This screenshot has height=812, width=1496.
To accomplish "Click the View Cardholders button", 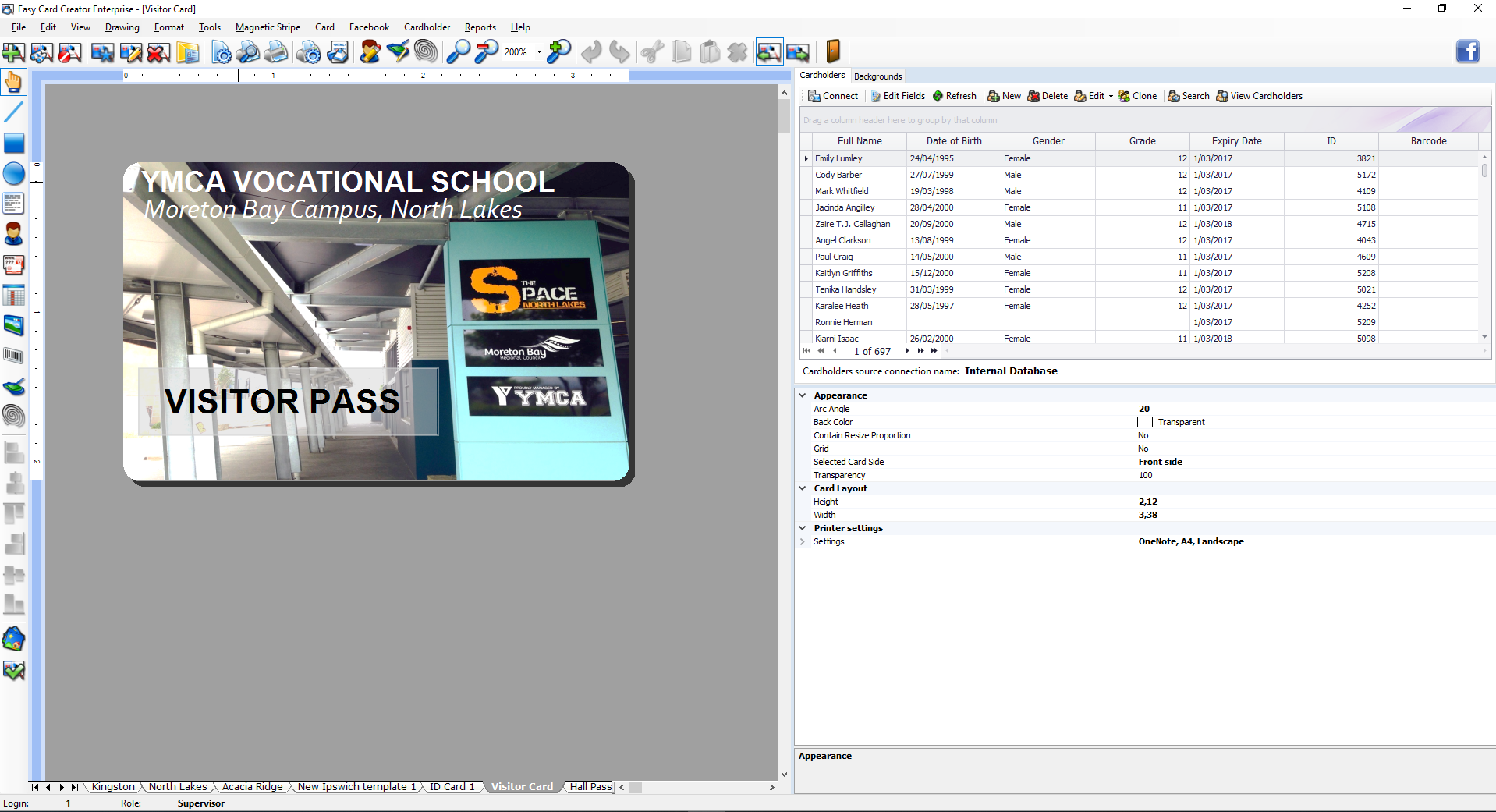I will click(1260, 96).
